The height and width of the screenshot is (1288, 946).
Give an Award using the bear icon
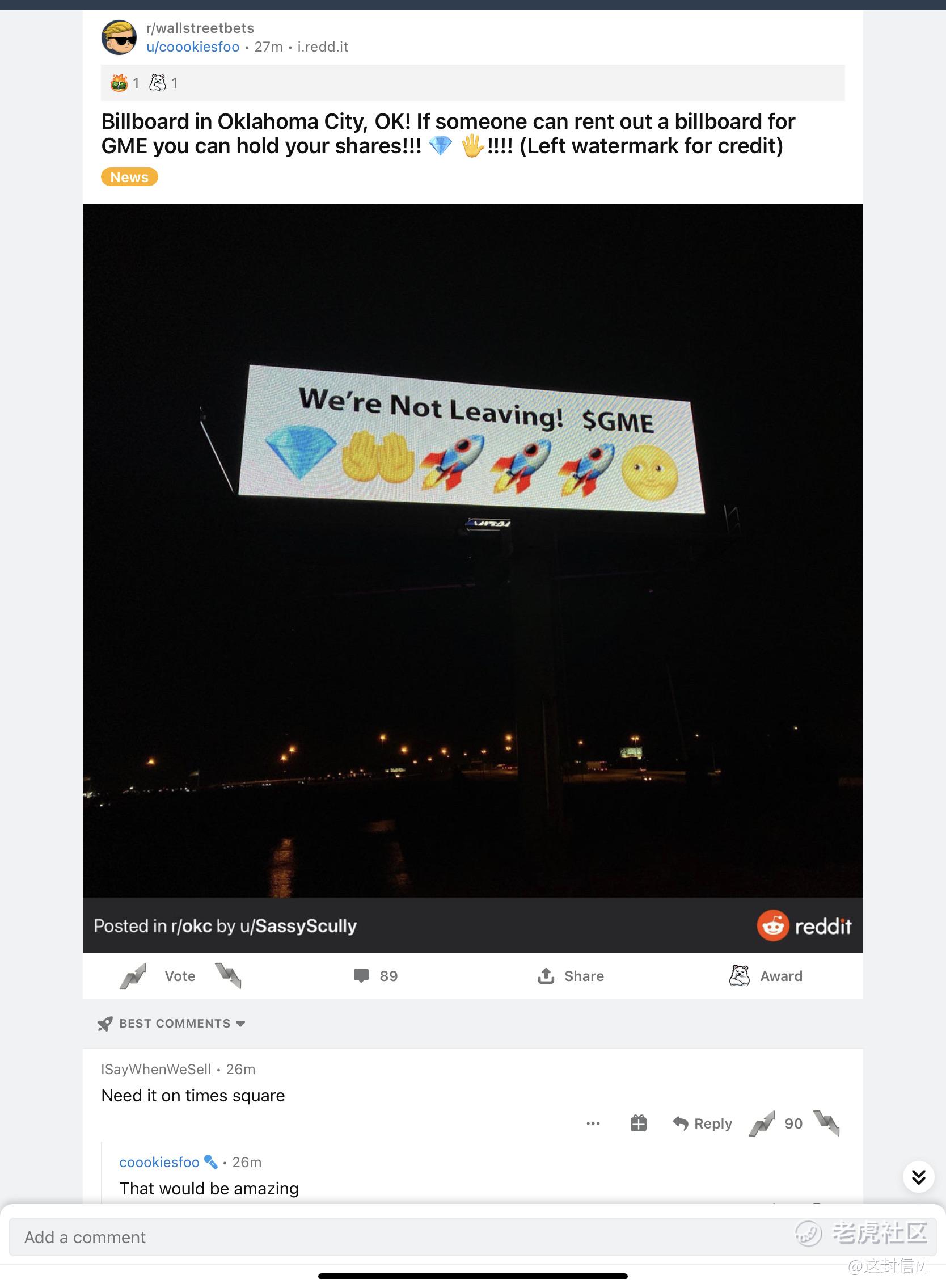(738, 976)
